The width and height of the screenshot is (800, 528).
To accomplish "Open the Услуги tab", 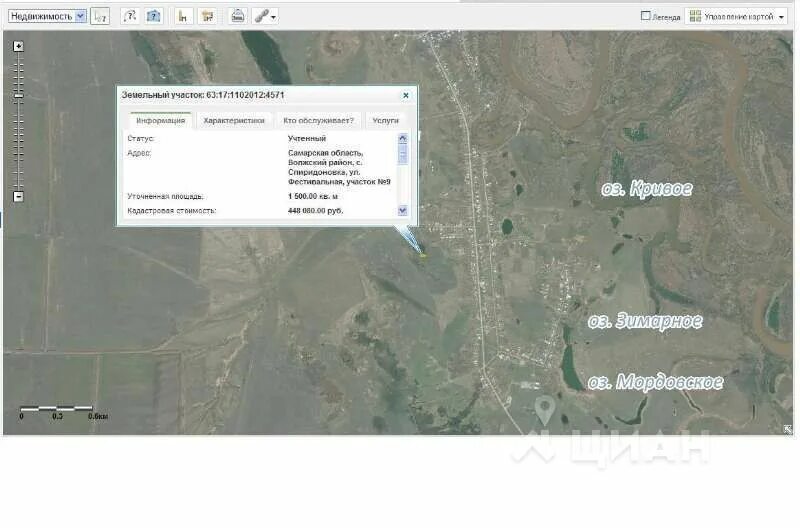I will point(385,120).
